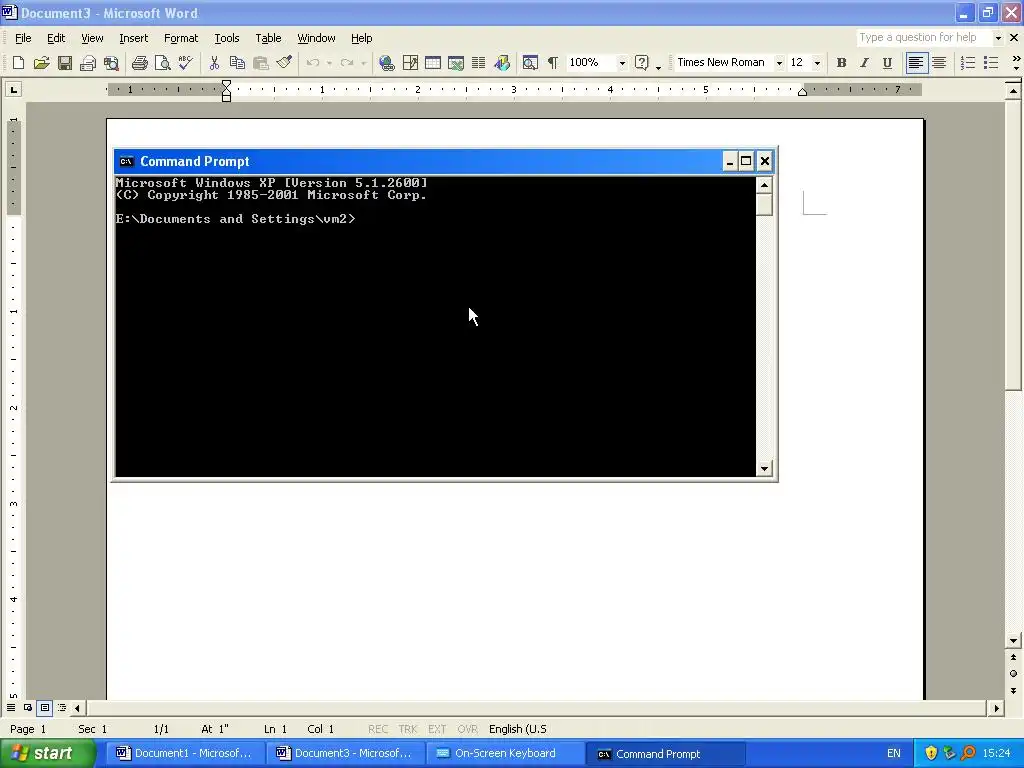Open the Undo history dropdown arrow
The image size is (1024, 768).
click(x=329, y=63)
